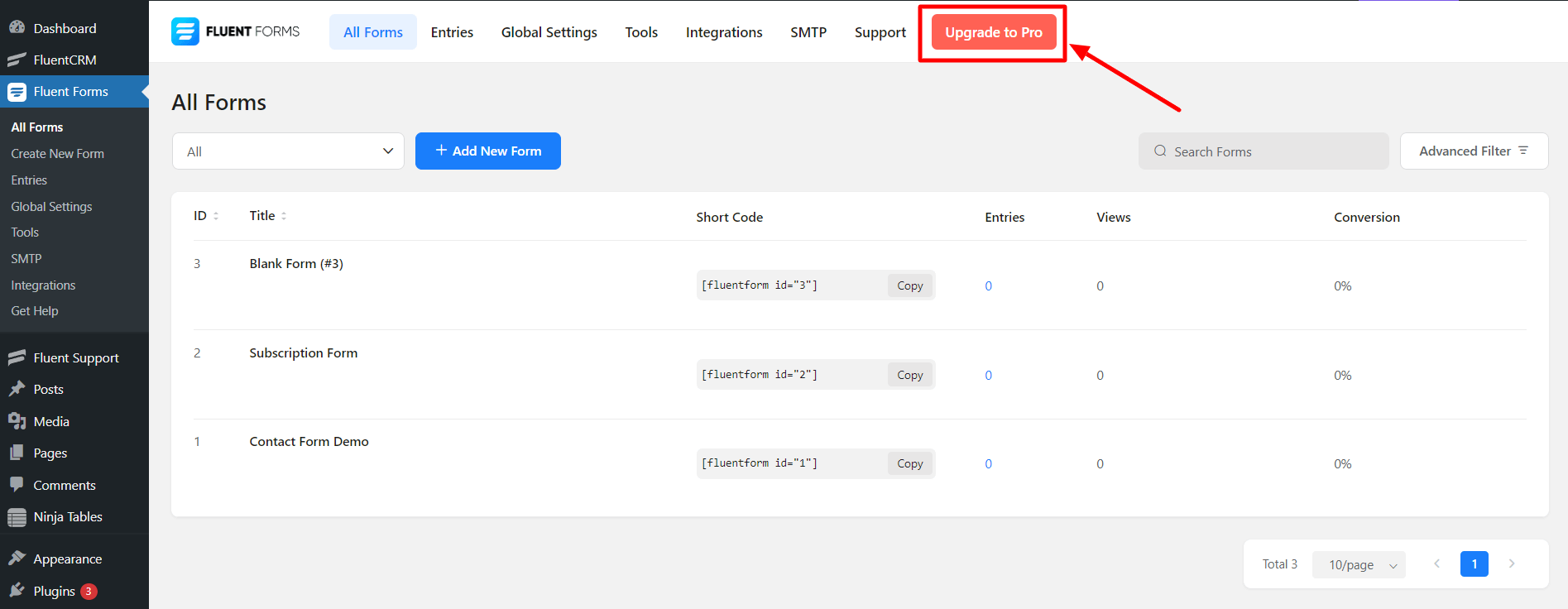This screenshot has height=609, width=1568.
Task: Switch to the All Forms top tab
Action: click(373, 32)
